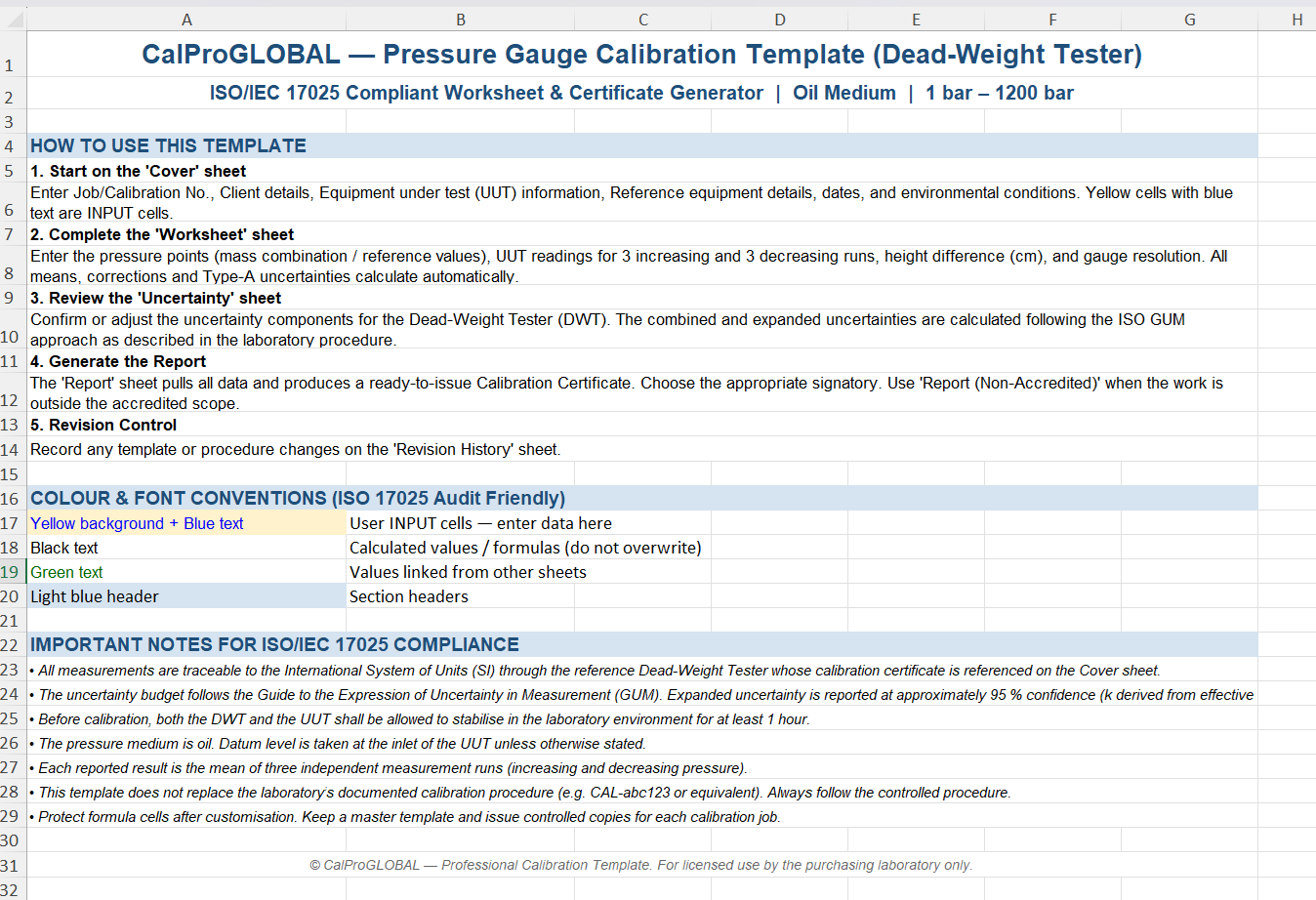Screen dimensions: 1316x900
Task: Select the 'Enter the pressure points' instruction cell
Action: [x=642, y=266]
